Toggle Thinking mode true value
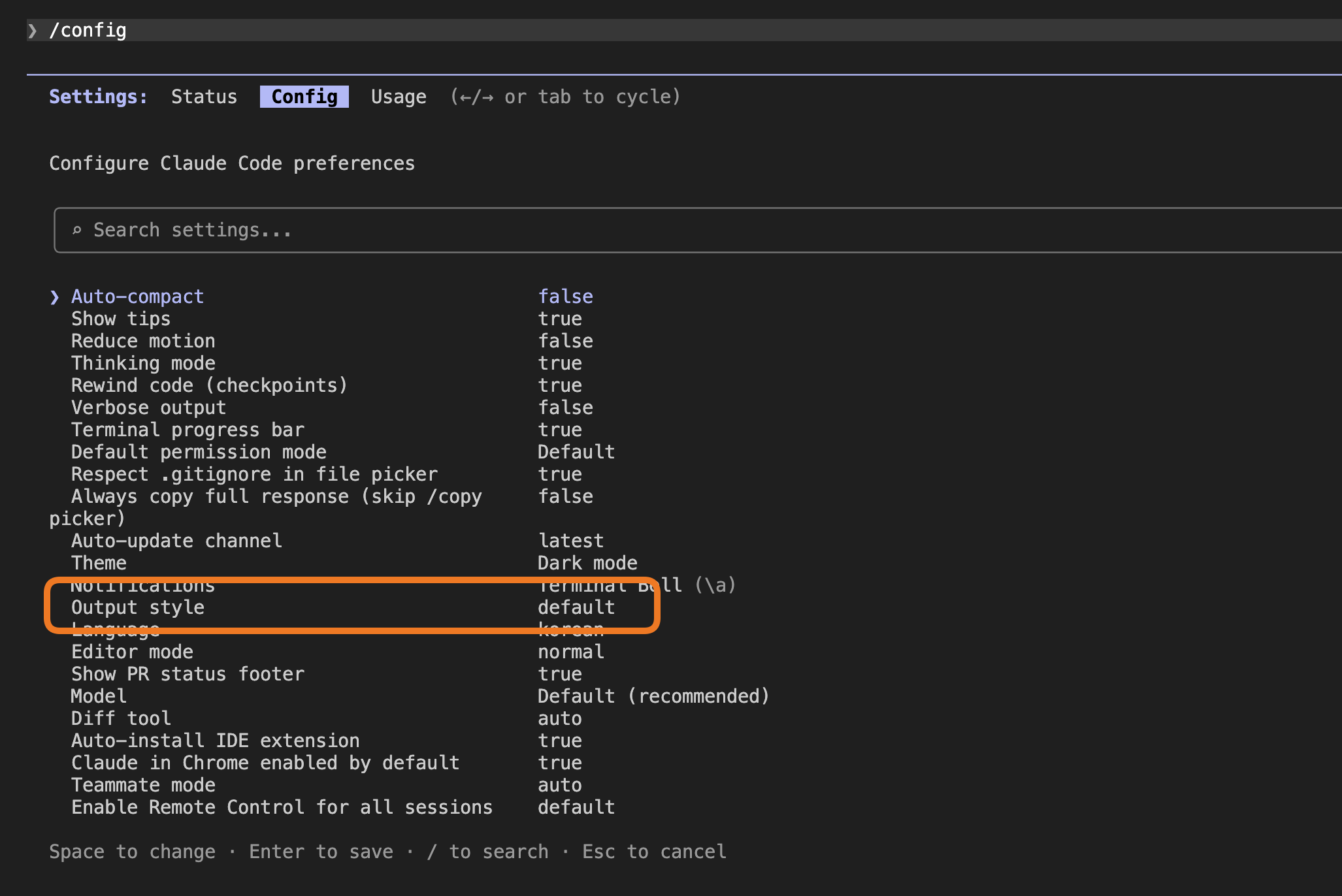The width and height of the screenshot is (1342, 896). (560, 363)
